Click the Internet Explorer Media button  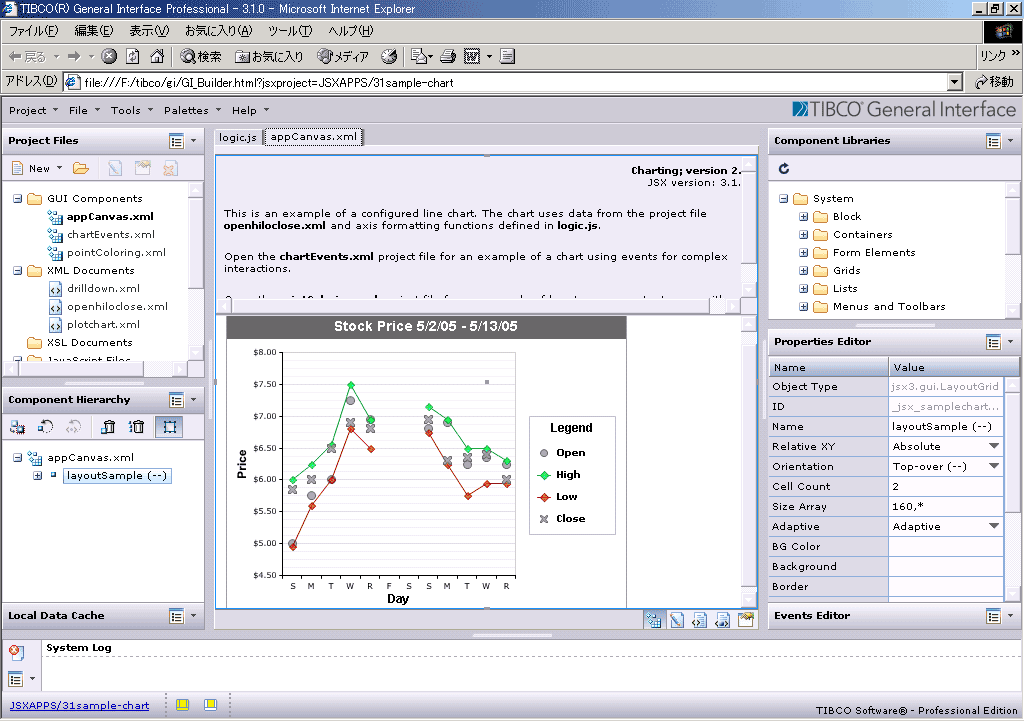point(343,56)
